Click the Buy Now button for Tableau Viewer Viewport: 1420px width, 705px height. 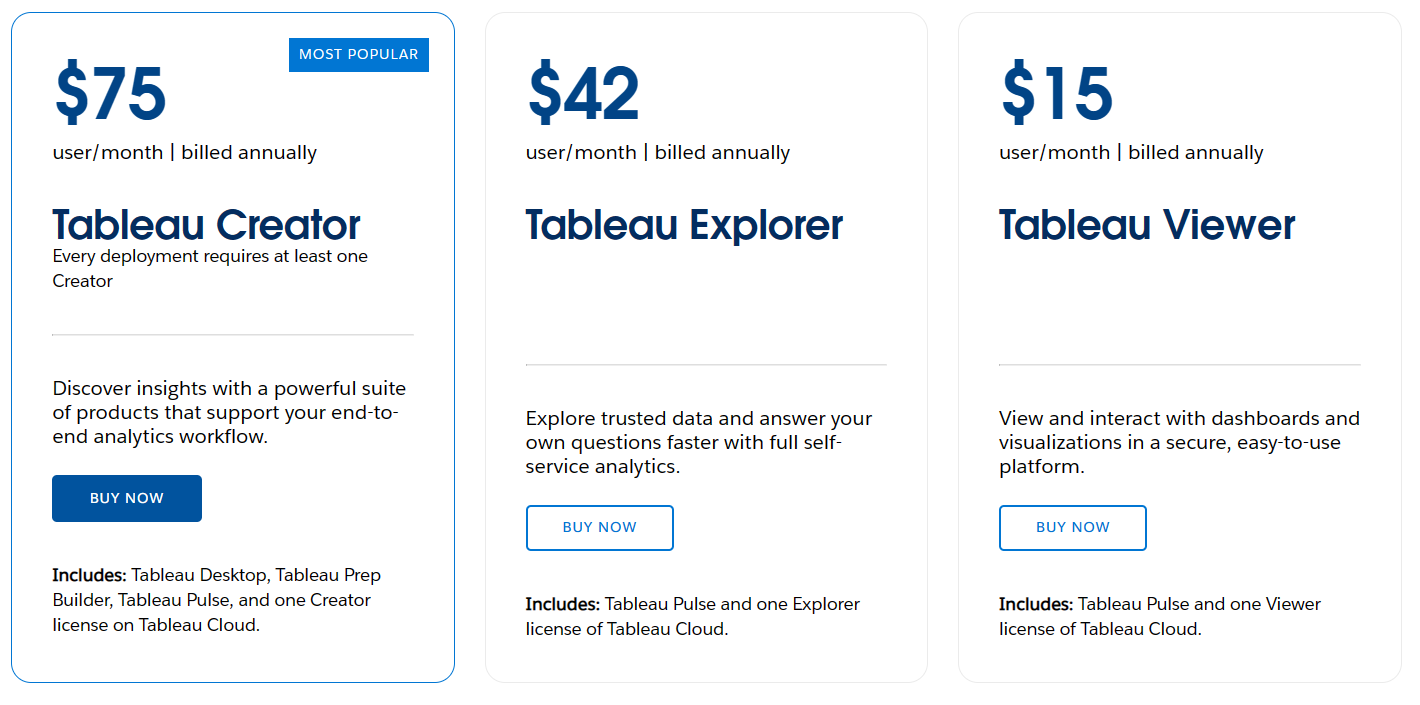point(1072,528)
